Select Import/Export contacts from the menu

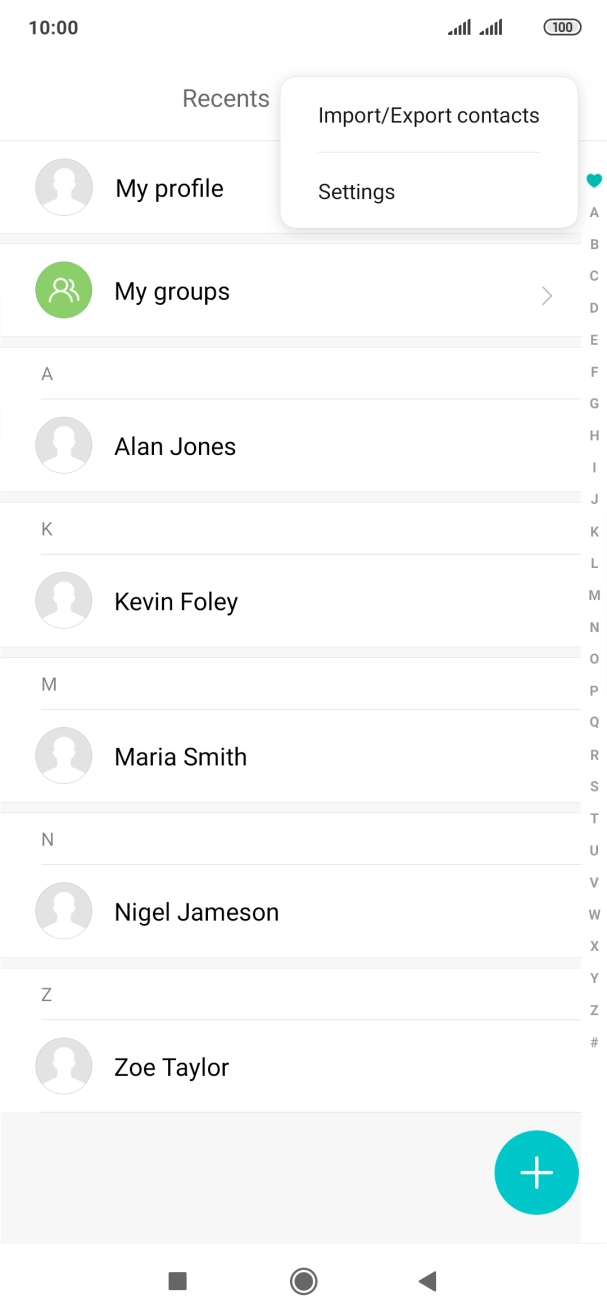(428, 115)
